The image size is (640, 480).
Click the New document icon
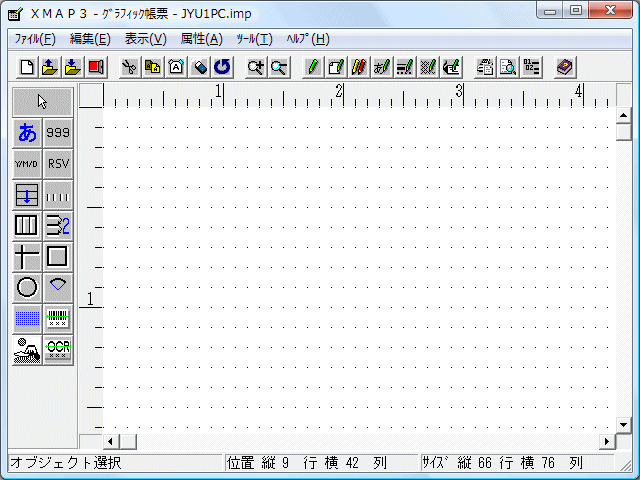tap(27, 67)
